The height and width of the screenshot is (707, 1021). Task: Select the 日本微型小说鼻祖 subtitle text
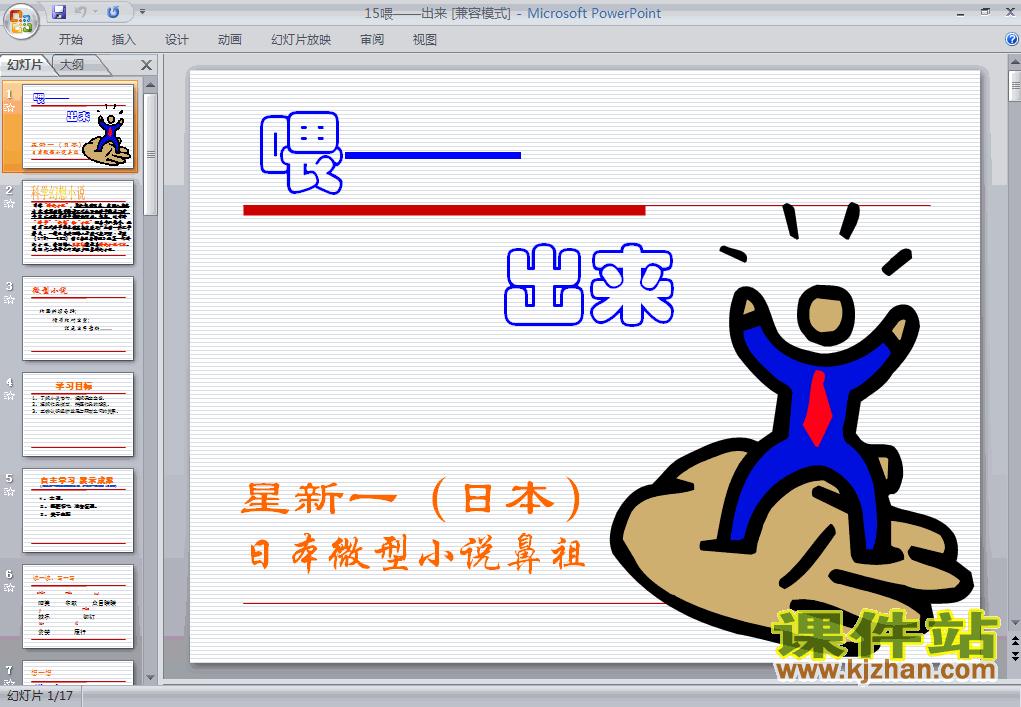tap(417, 553)
